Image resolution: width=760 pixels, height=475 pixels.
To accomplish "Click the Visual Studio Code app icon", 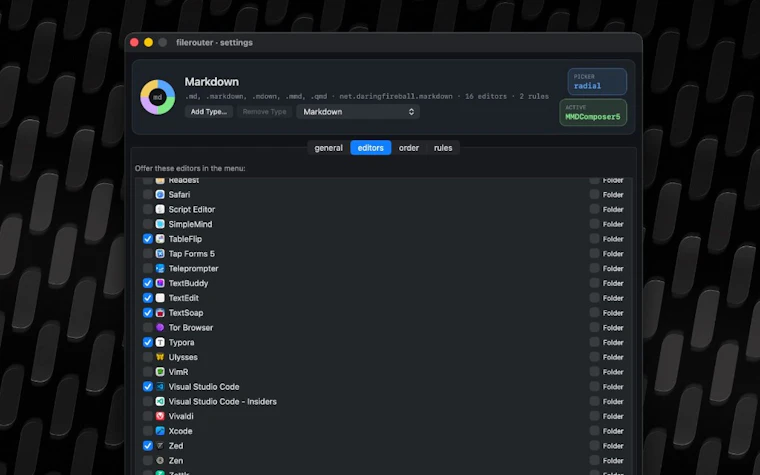I will click(x=160, y=387).
